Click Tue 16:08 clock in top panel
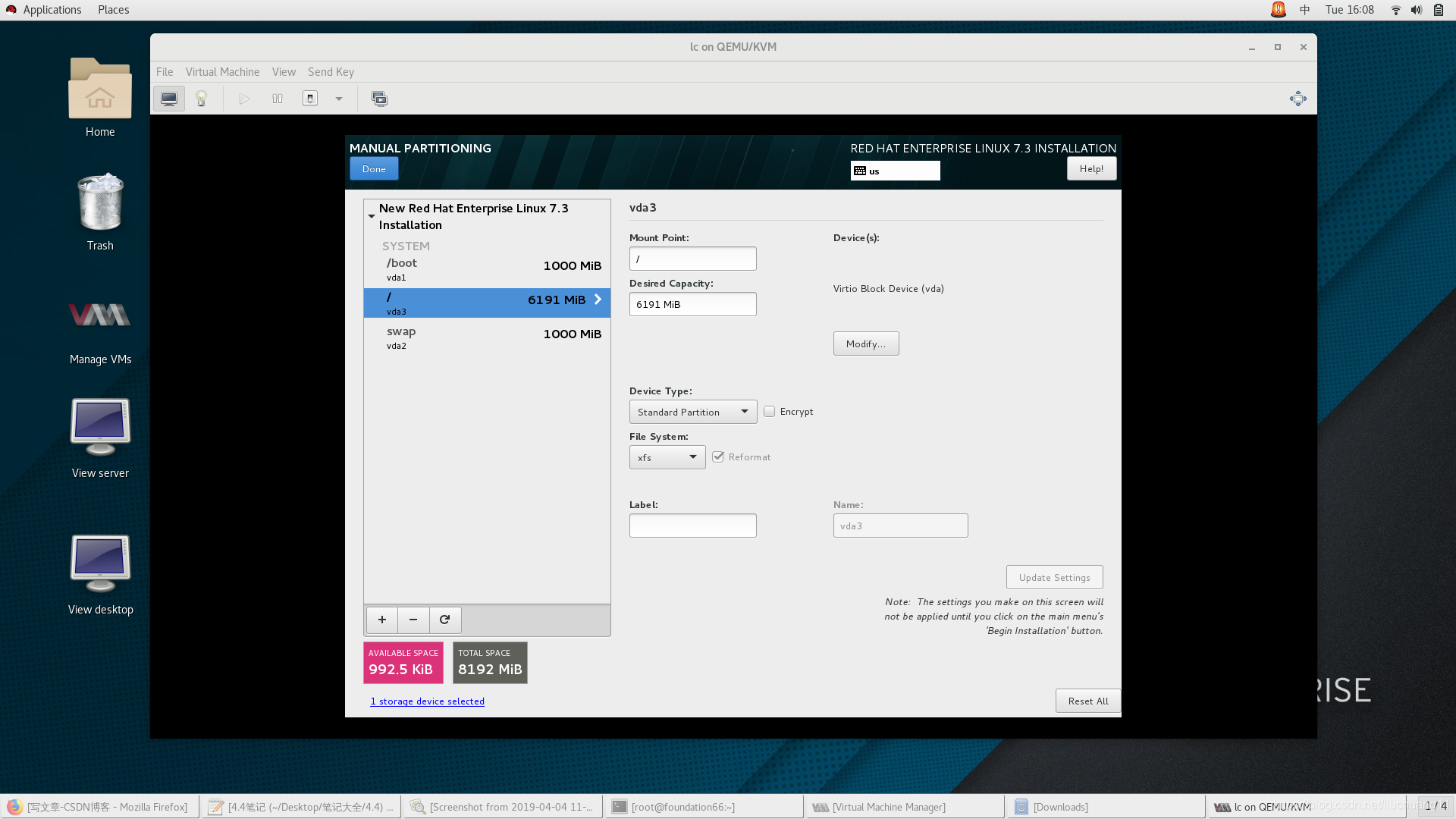Viewport: 1456px width, 819px height. pos(1349,10)
